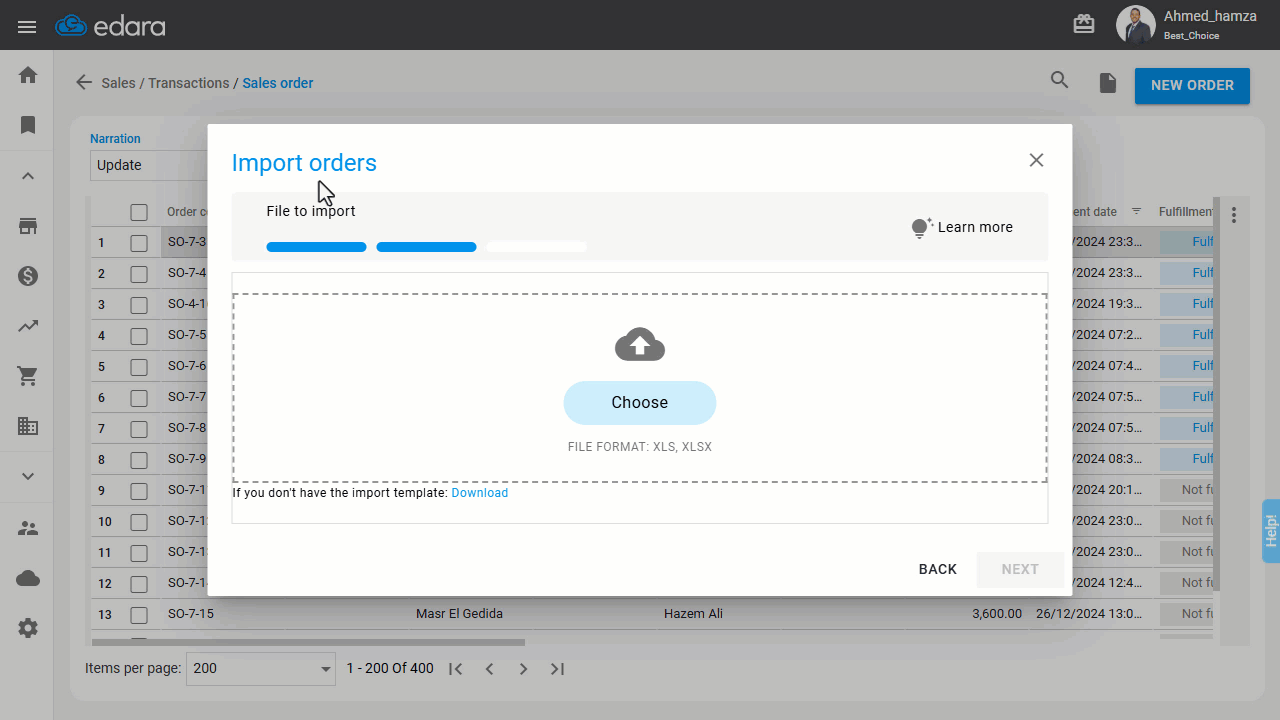Open the bookmarks sidebar icon

[28, 125]
